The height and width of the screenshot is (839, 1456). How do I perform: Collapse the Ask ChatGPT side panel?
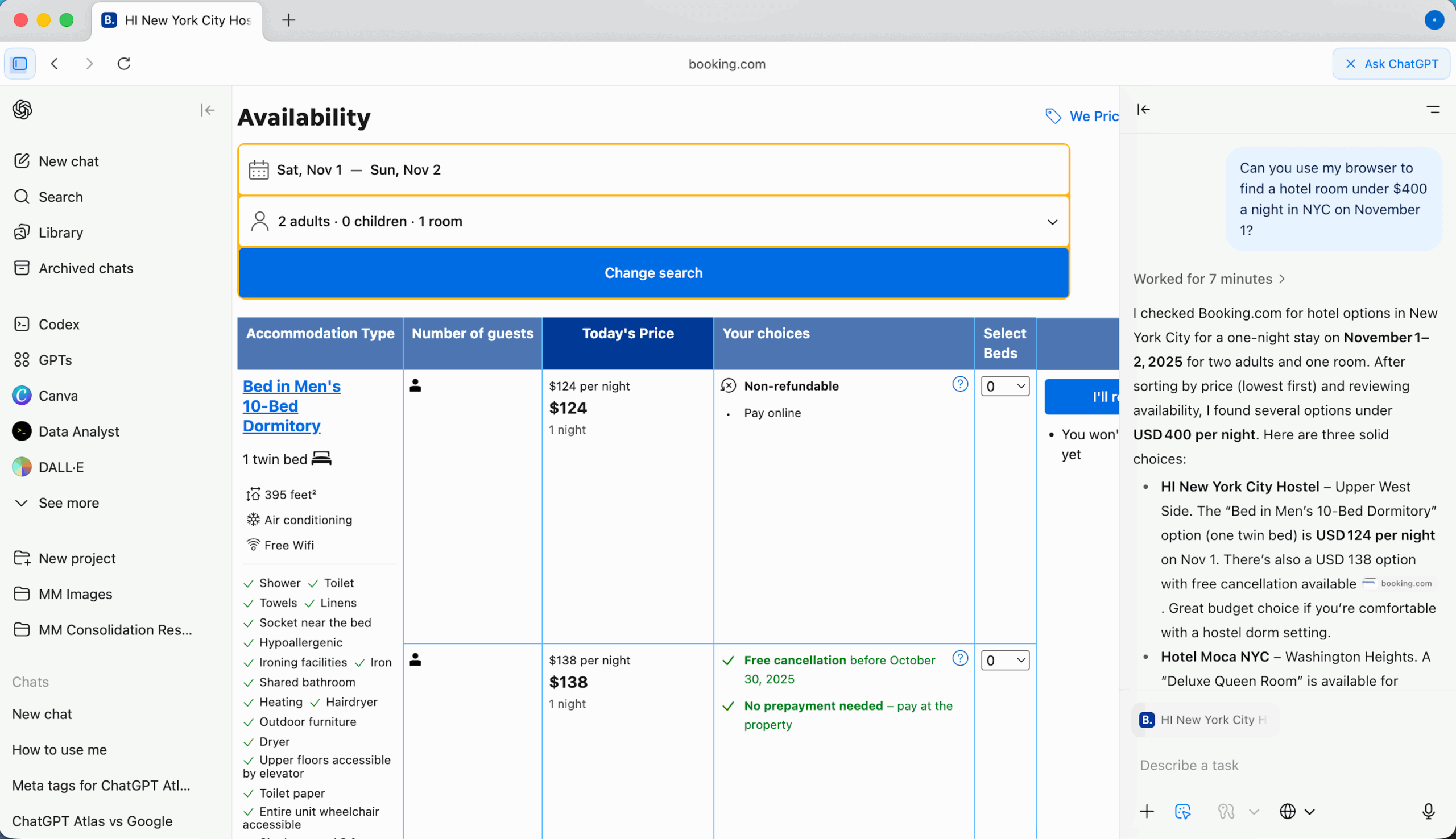point(1144,110)
